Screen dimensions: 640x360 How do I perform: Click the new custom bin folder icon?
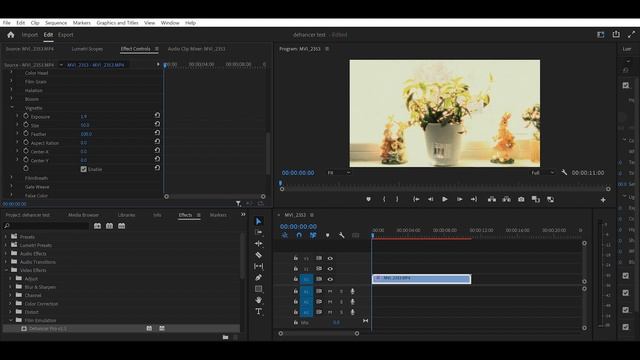[x=225, y=337]
